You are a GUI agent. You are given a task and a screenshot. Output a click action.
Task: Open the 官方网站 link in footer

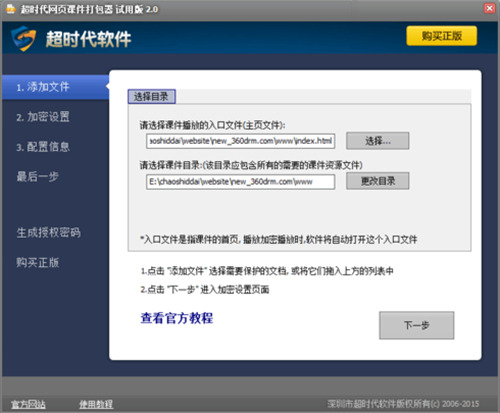(28, 404)
